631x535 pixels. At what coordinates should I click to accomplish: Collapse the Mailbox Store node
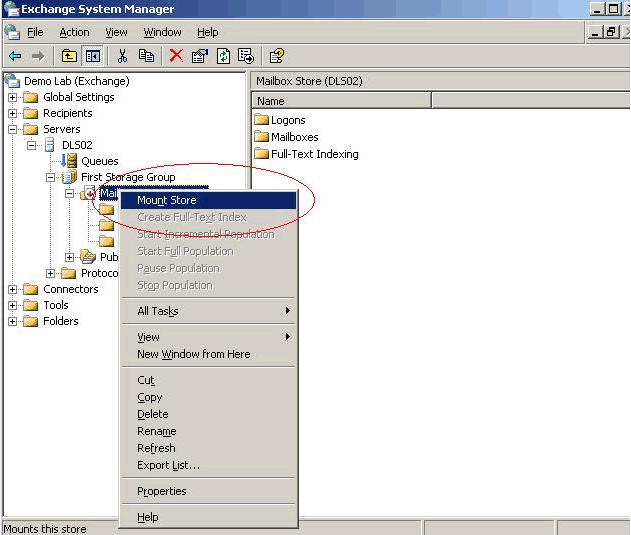tap(69, 193)
